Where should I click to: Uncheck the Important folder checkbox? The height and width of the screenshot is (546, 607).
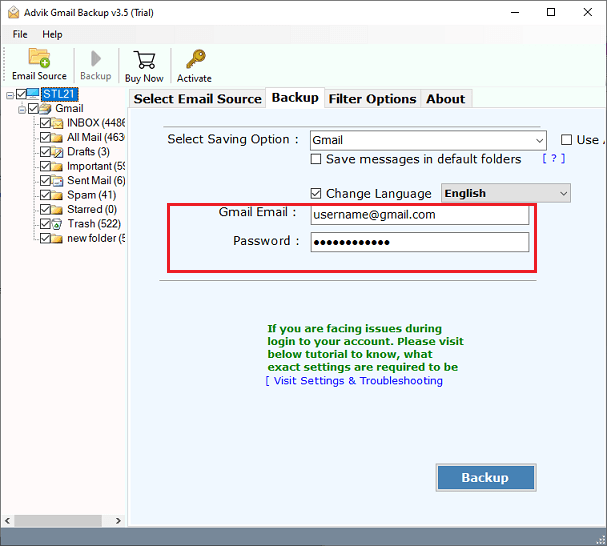pos(45,167)
